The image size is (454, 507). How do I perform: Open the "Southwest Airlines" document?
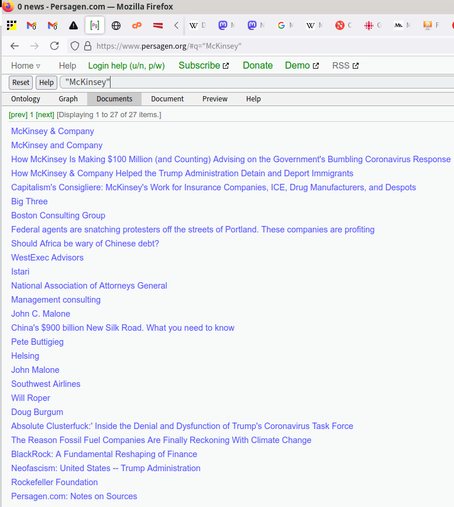click(x=46, y=384)
